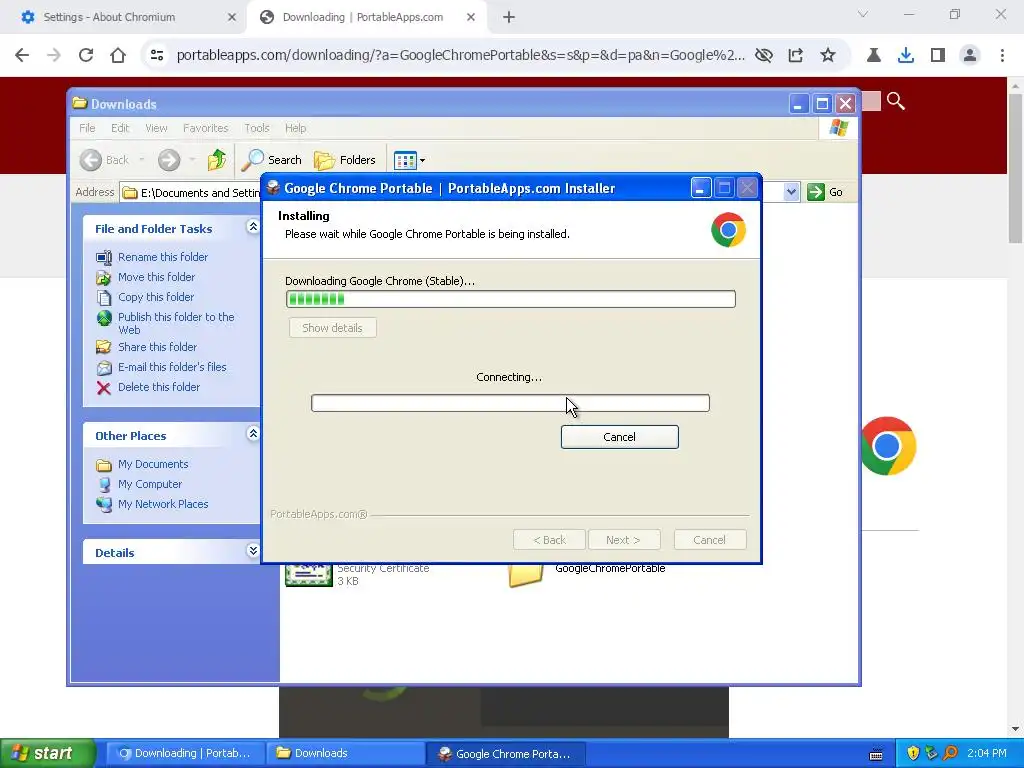The width and height of the screenshot is (1024, 768).
Task: Click the installer progress bar
Action: click(510, 299)
